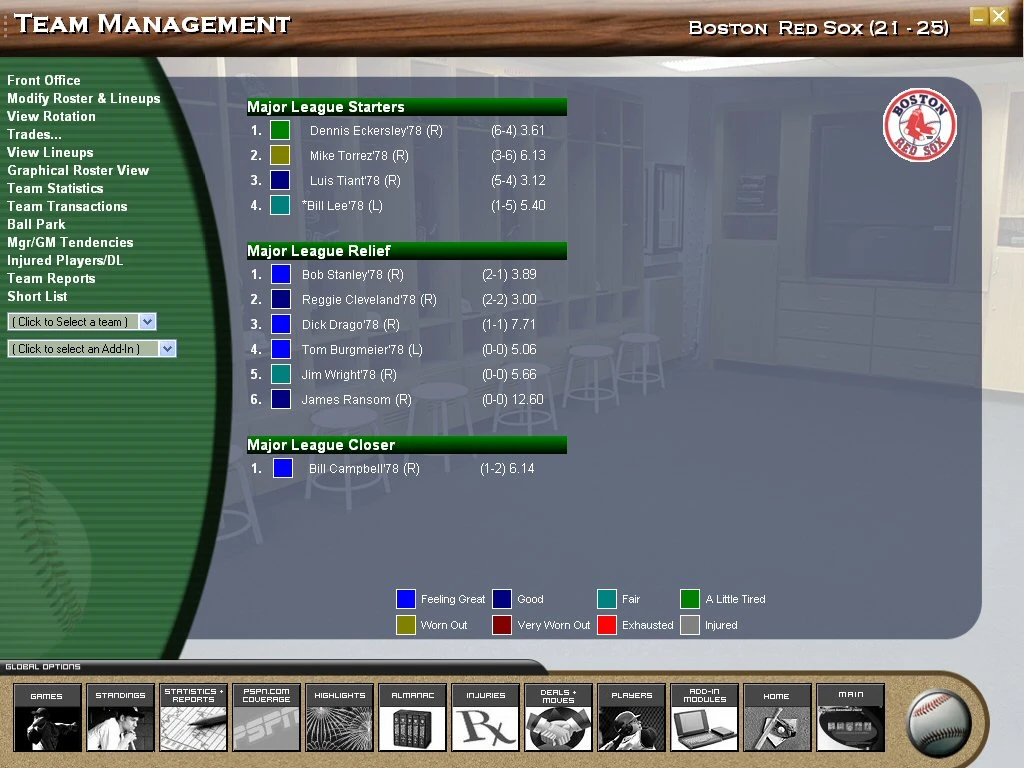Open Modify Roster & Lineups

click(84, 99)
